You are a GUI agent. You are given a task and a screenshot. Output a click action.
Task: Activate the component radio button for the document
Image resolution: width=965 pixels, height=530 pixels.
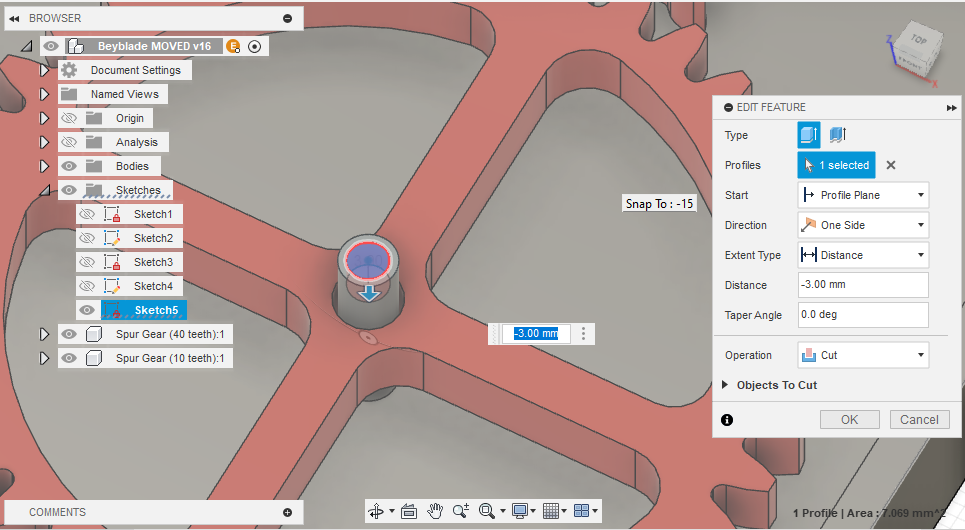pyautogui.click(x=254, y=46)
